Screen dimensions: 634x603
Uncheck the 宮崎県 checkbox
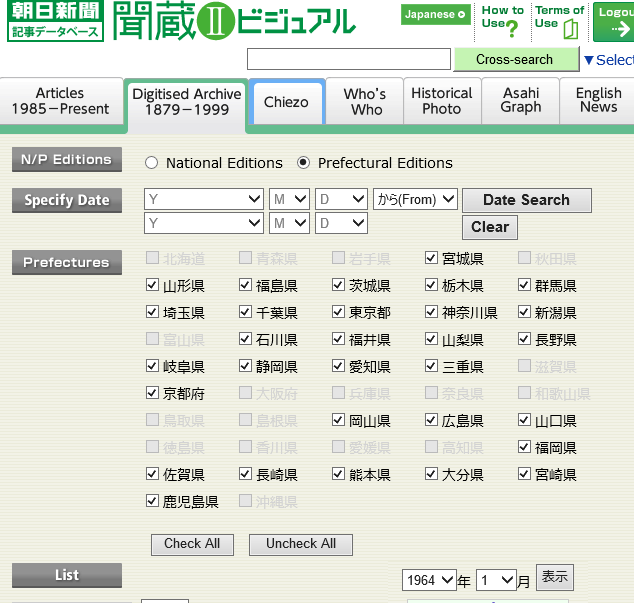click(x=524, y=473)
